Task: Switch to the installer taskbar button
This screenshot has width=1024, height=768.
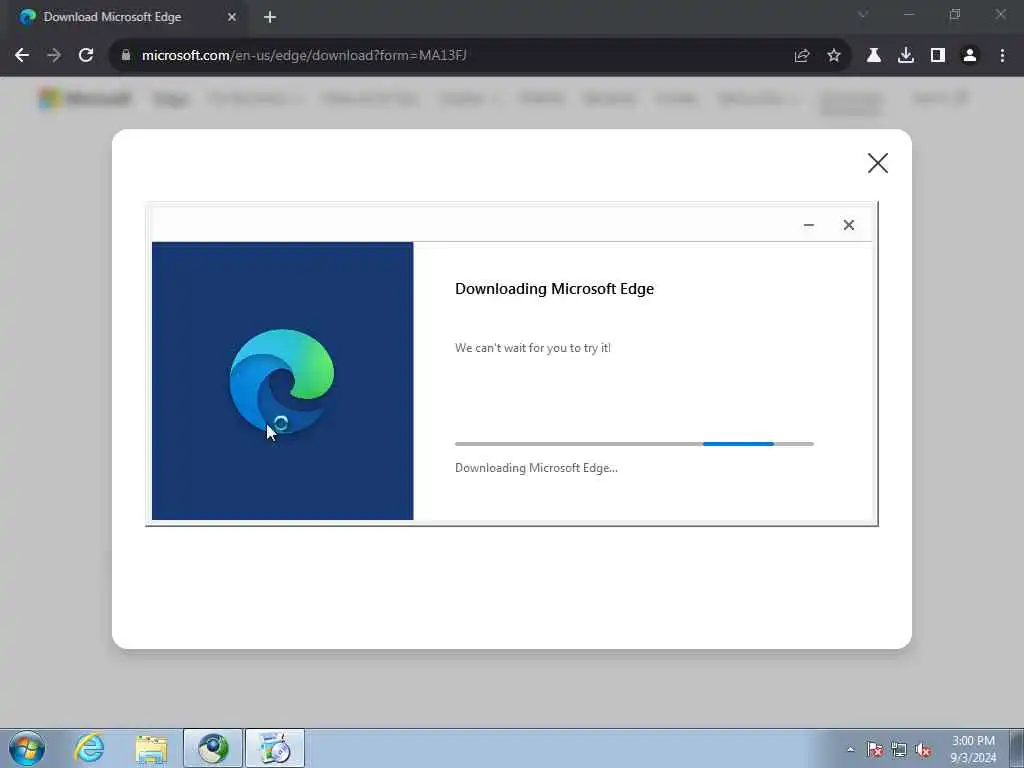Action: pyautogui.click(x=275, y=748)
